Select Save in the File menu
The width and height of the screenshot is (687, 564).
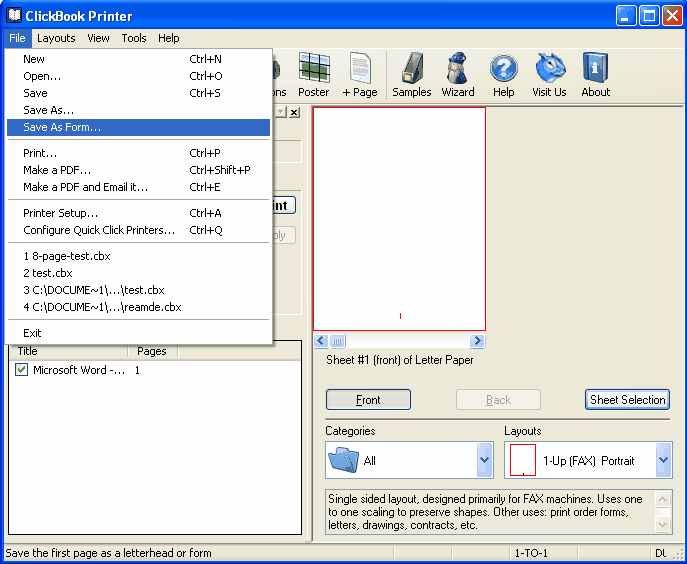(x=138, y=93)
